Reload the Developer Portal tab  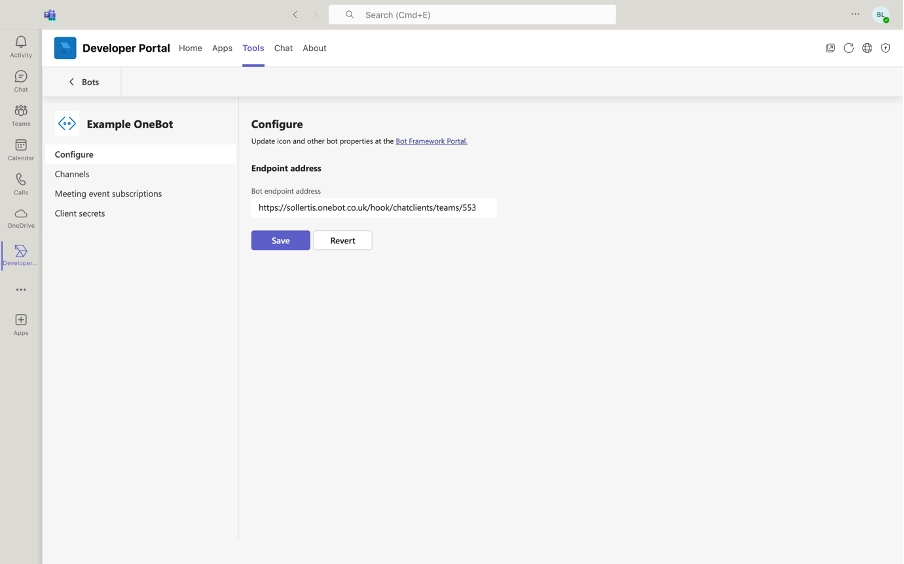click(x=849, y=48)
